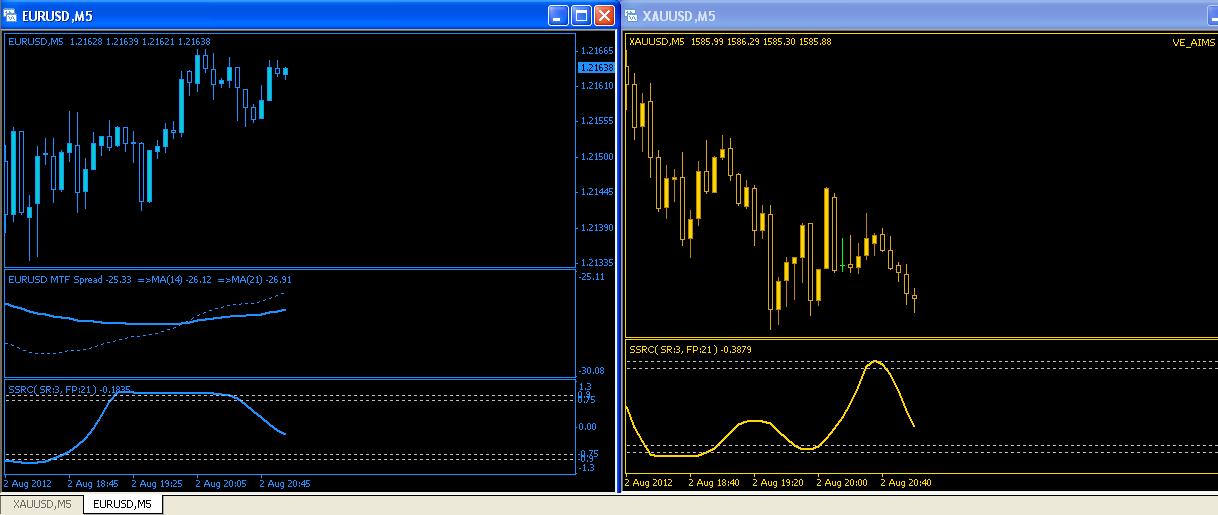Click price level 1.21390 on EURUSD scale
Screen dimensions: 1218x515
point(597,228)
